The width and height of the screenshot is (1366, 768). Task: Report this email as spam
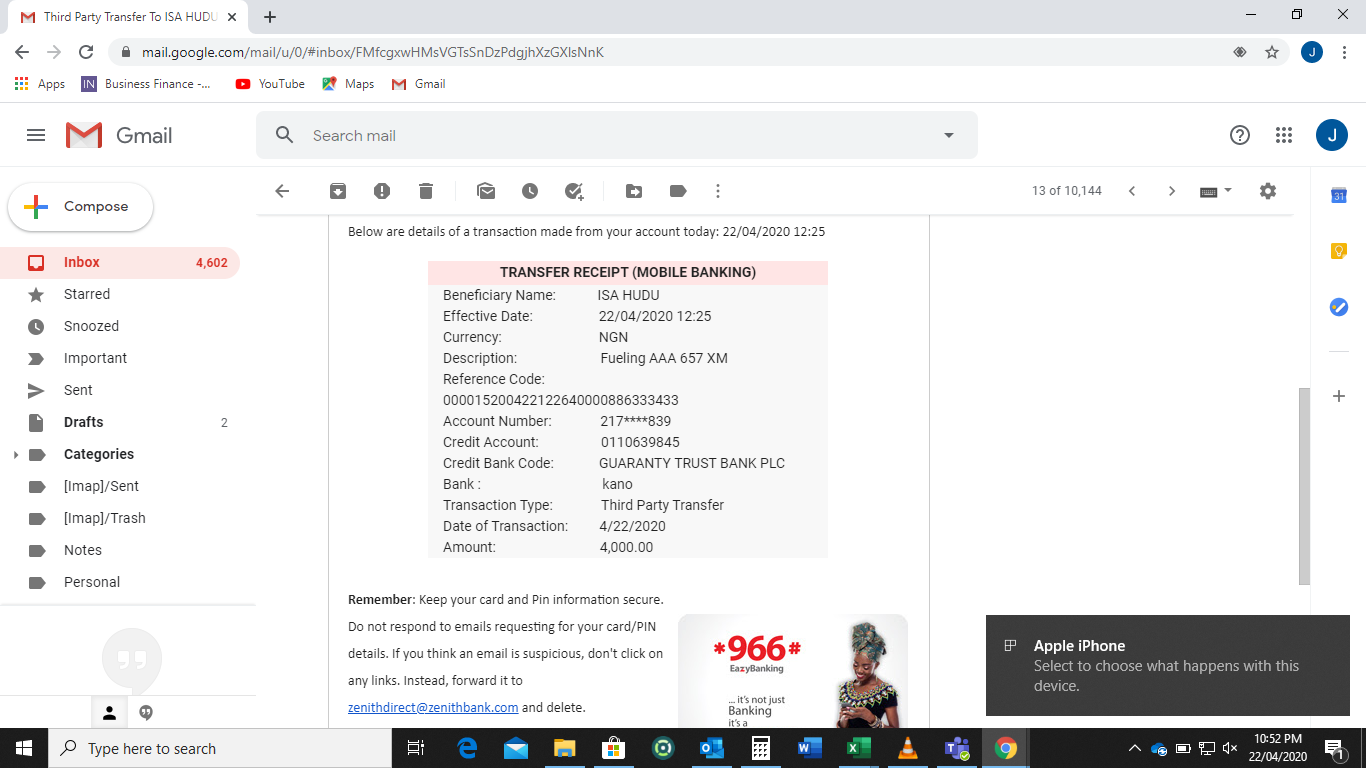pos(382,191)
